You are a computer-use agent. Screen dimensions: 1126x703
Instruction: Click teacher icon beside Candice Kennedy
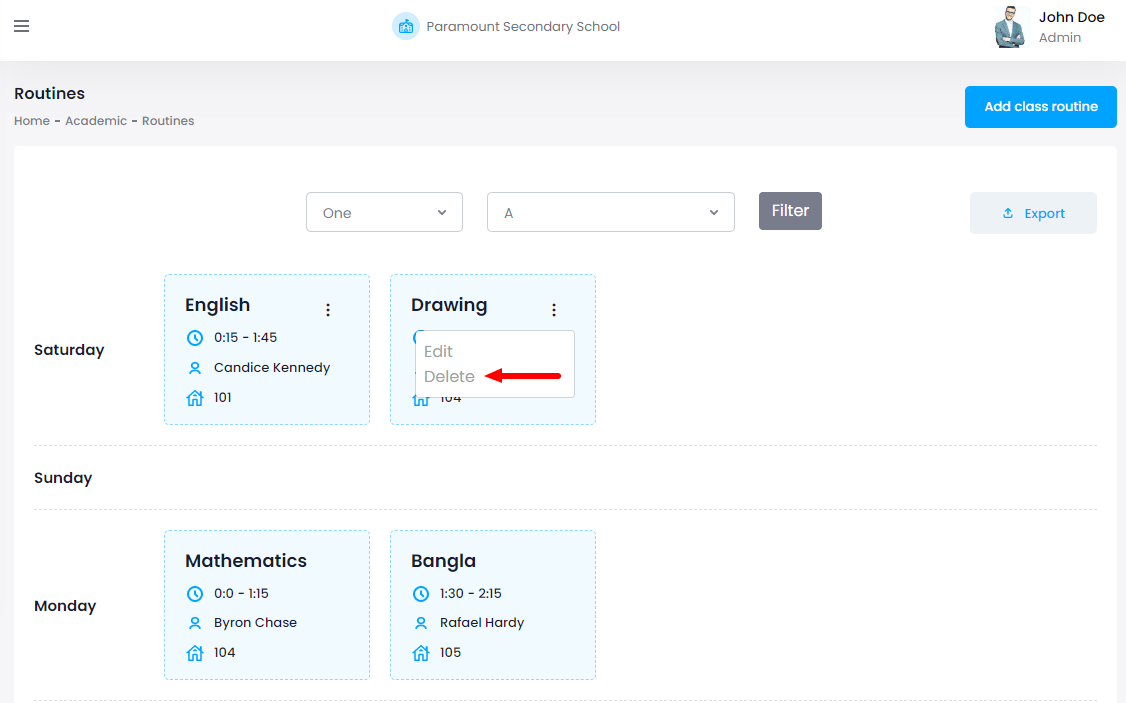pyautogui.click(x=195, y=368)
